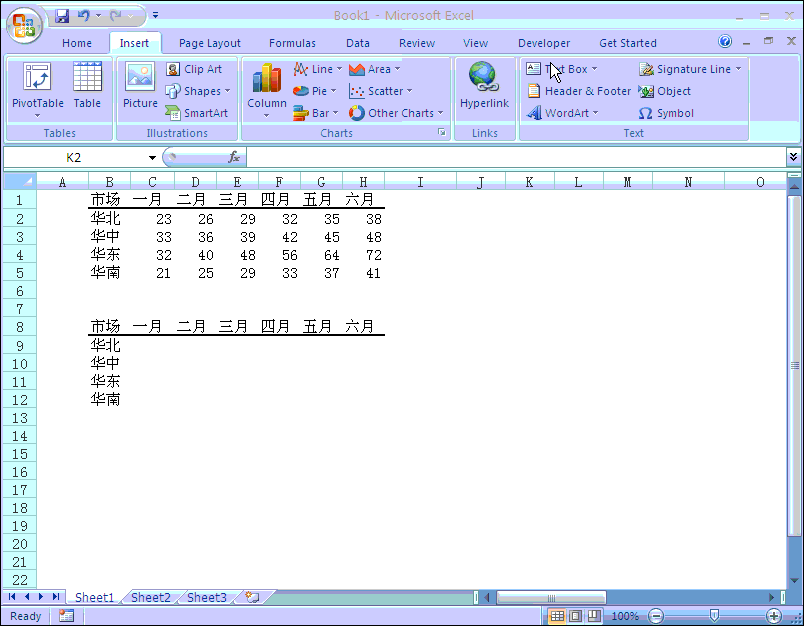Insert a Text Box
This screenshot has height=626, width=804.
tap(561, 69)
